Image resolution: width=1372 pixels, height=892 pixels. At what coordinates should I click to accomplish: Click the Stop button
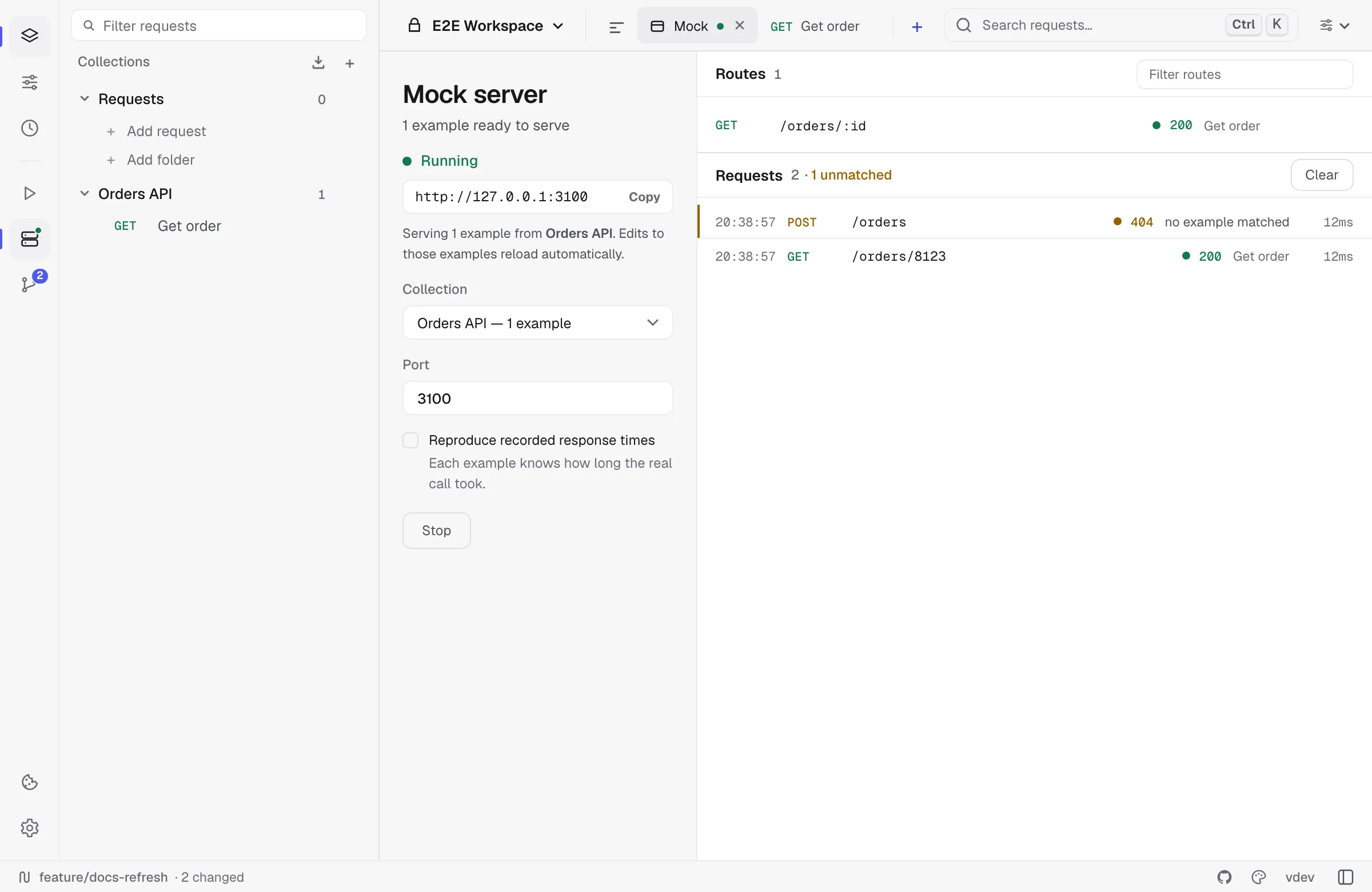tap(436, 531)
